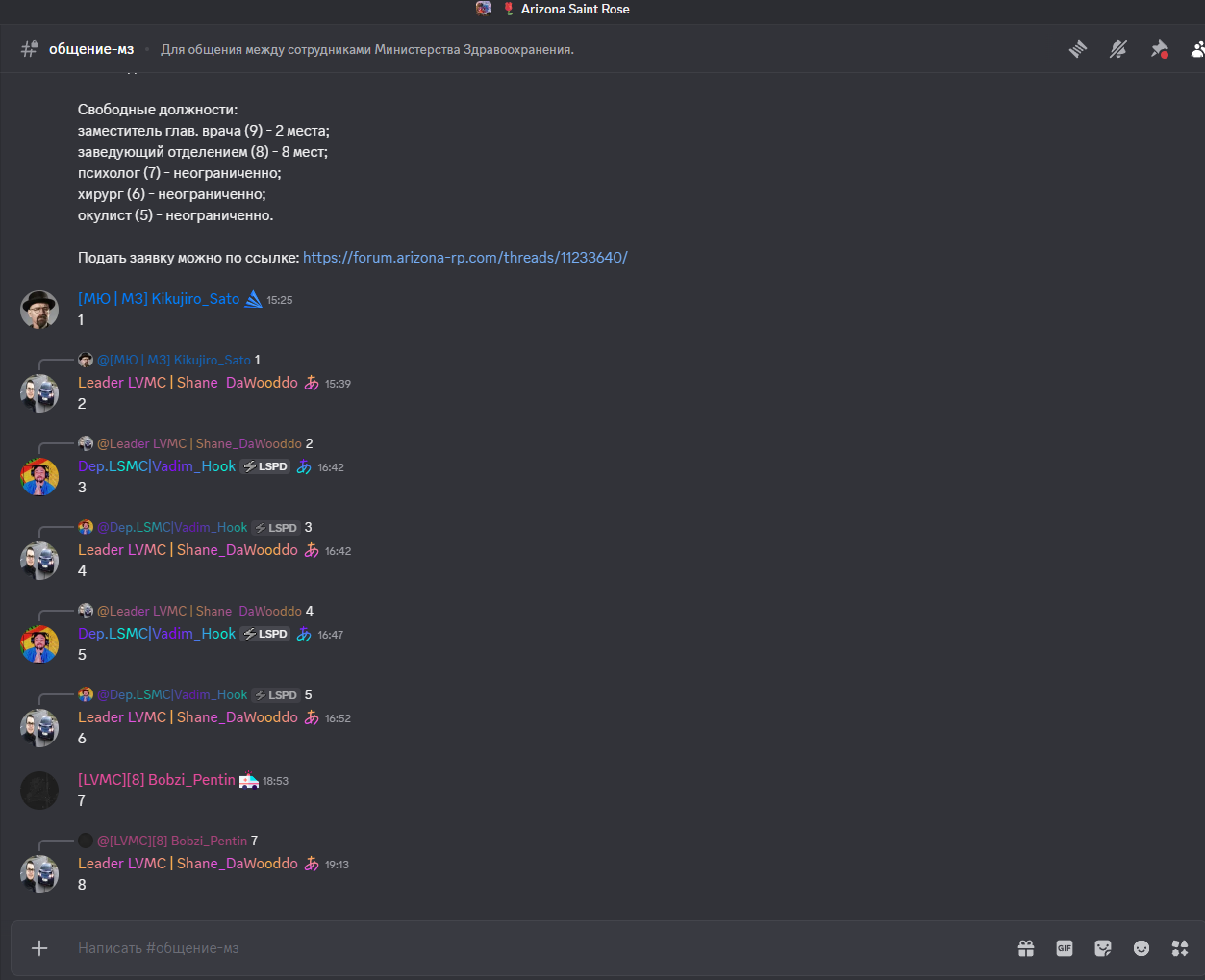Click LSPD server tag at 16:47 message
This screenshot has width=1205, height=980.
[265, 634]
